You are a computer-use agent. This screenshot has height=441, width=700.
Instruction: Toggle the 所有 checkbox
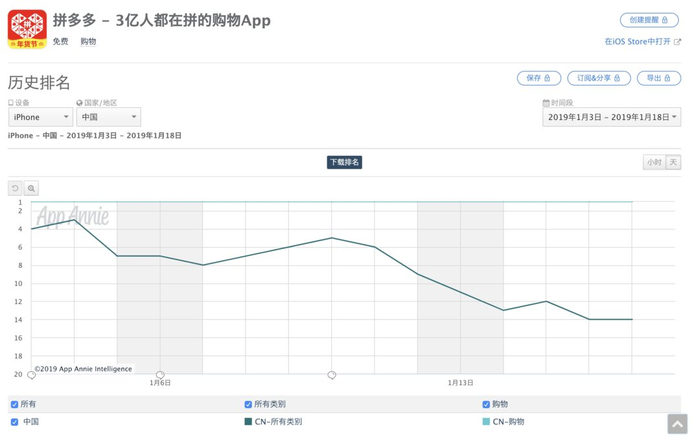click(14, 405)
